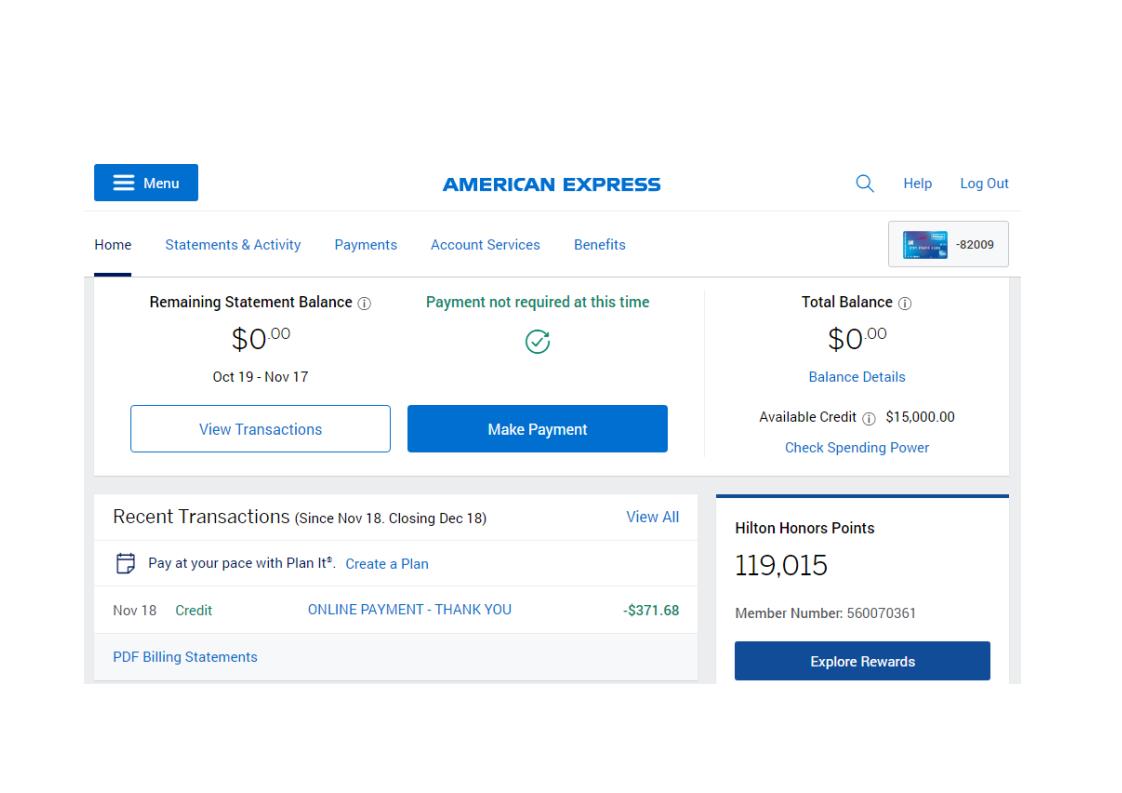Click the Explore Rewards button
Image resolution: width=1122 pixels, height=793 pixels.
(862, 661)
